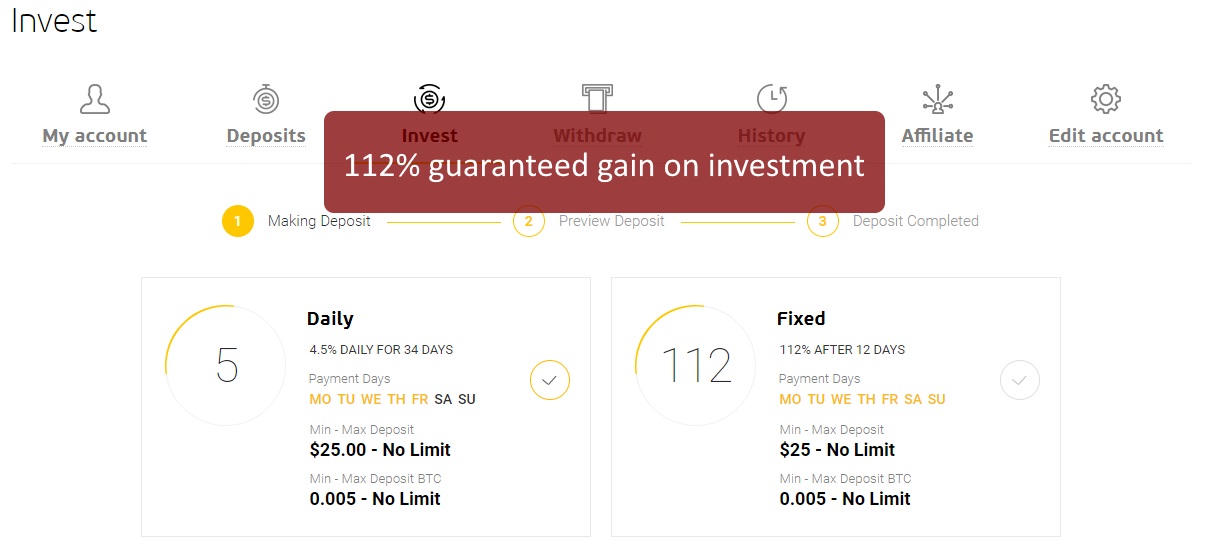Viewport: 1226px width, 555px height.
Task: Click the Affiliate menu label
Action: pos(937,136)
